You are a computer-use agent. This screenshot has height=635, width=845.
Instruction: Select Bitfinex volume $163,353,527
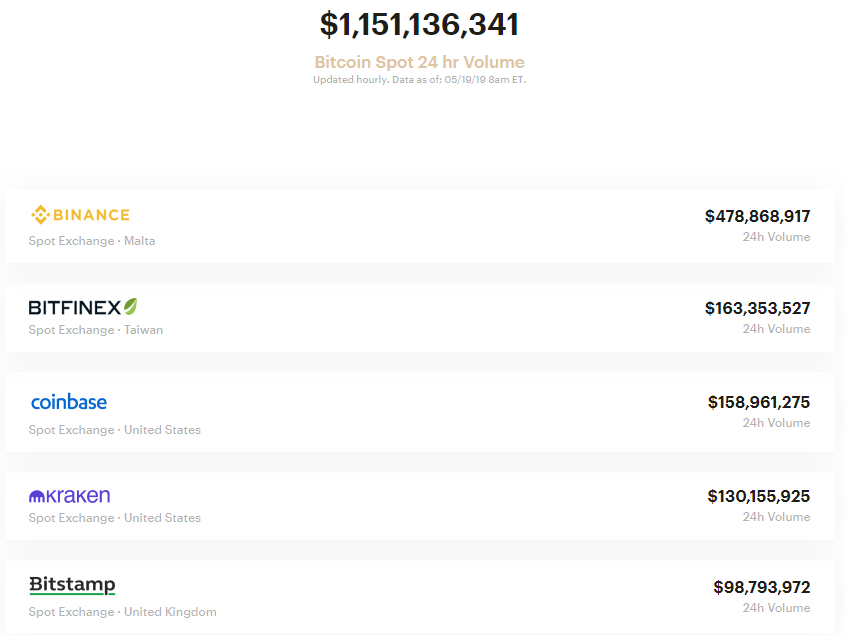click(x=757, y=308)
